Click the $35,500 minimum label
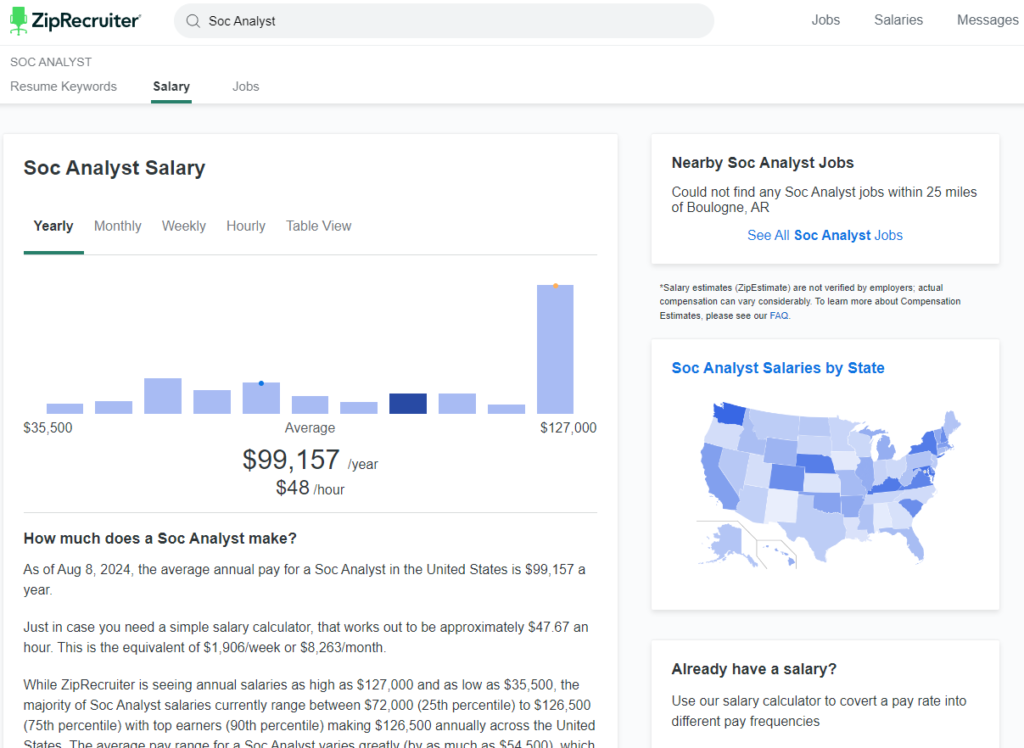Viewport: 1024px width, 748px height. (48, 428)
